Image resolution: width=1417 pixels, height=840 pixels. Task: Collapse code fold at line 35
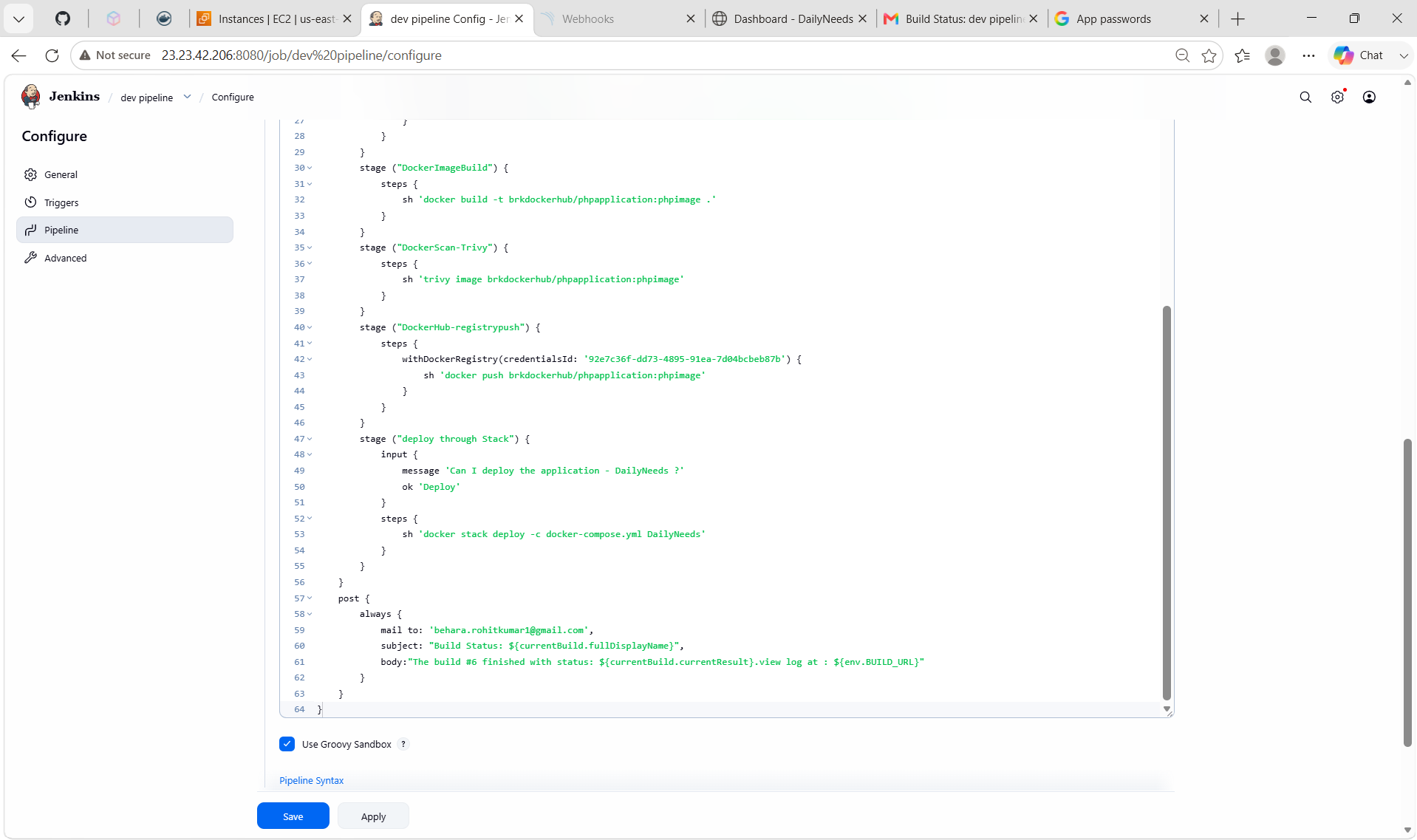pos(310,247)
